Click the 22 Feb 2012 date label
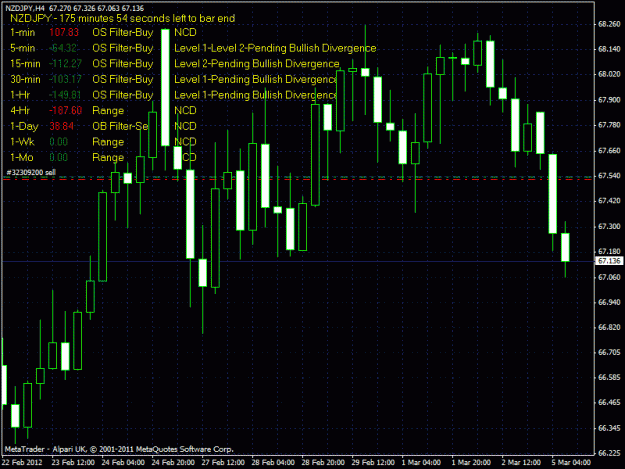This screenshot has width=625, height=469. click(22, 463)
